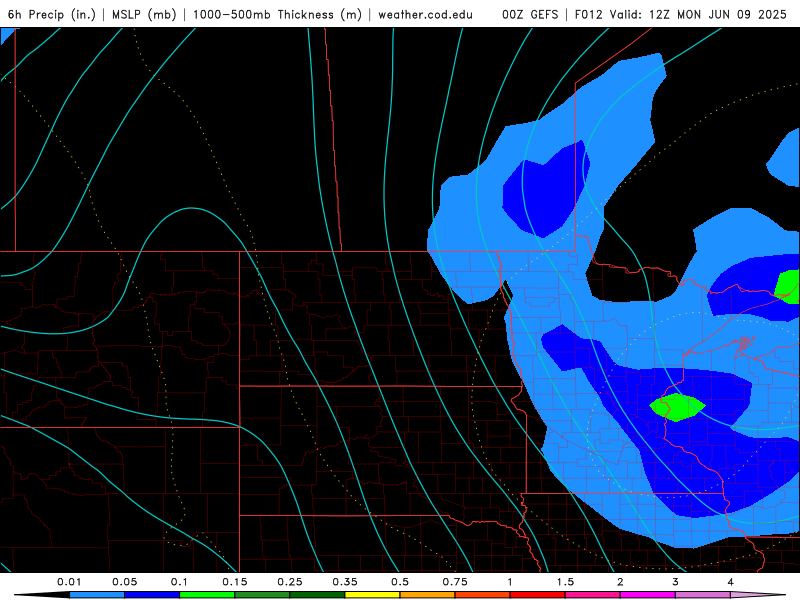Viewport: 800px width, 600px height.
Task: Select the dark blue 0.05–0.1 colorbar segment
Action: 152,595
